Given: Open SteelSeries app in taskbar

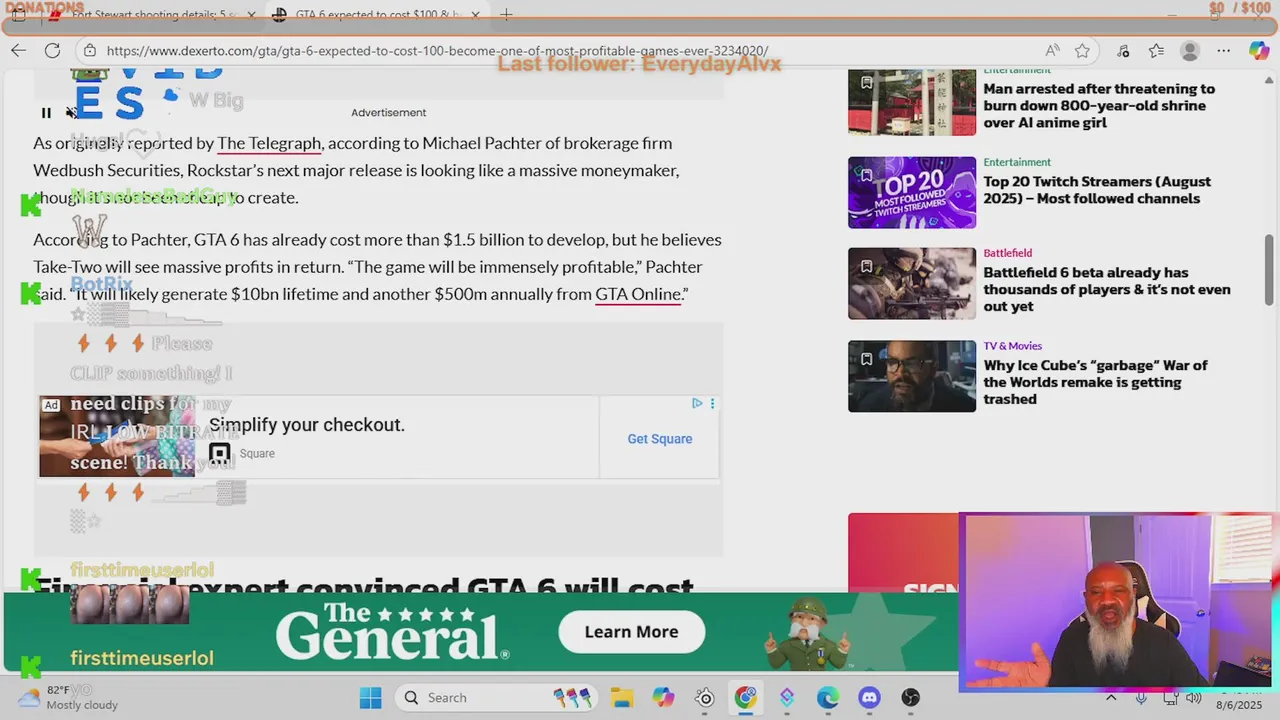Looking at the screenshot, I should click(705, 698).
